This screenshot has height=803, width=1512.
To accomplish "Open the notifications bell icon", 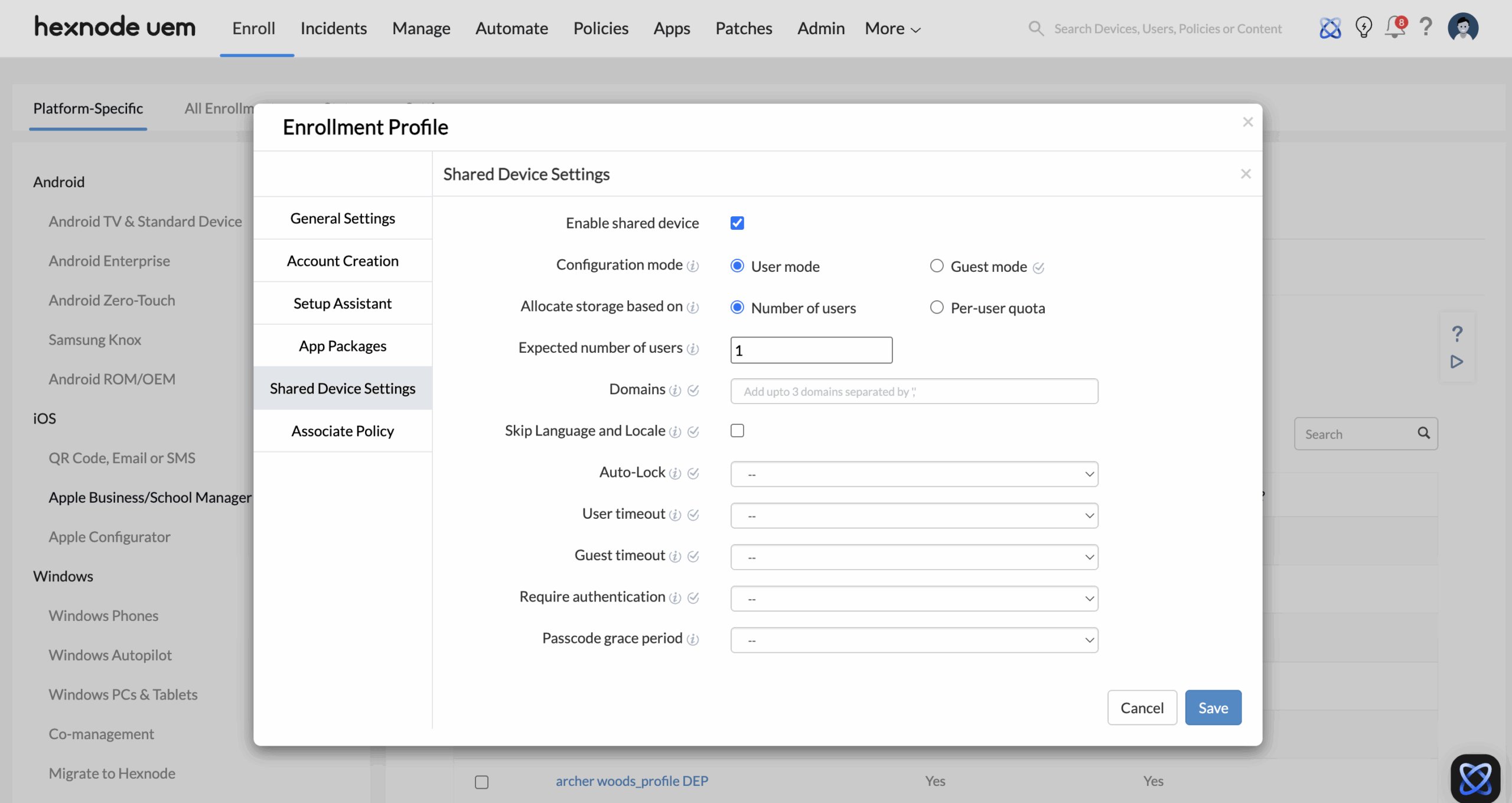I will point(1394,28).
